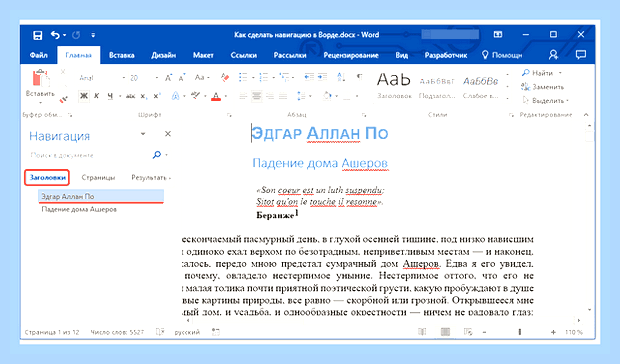Redo with the grayed circular arrow icon

76,35
